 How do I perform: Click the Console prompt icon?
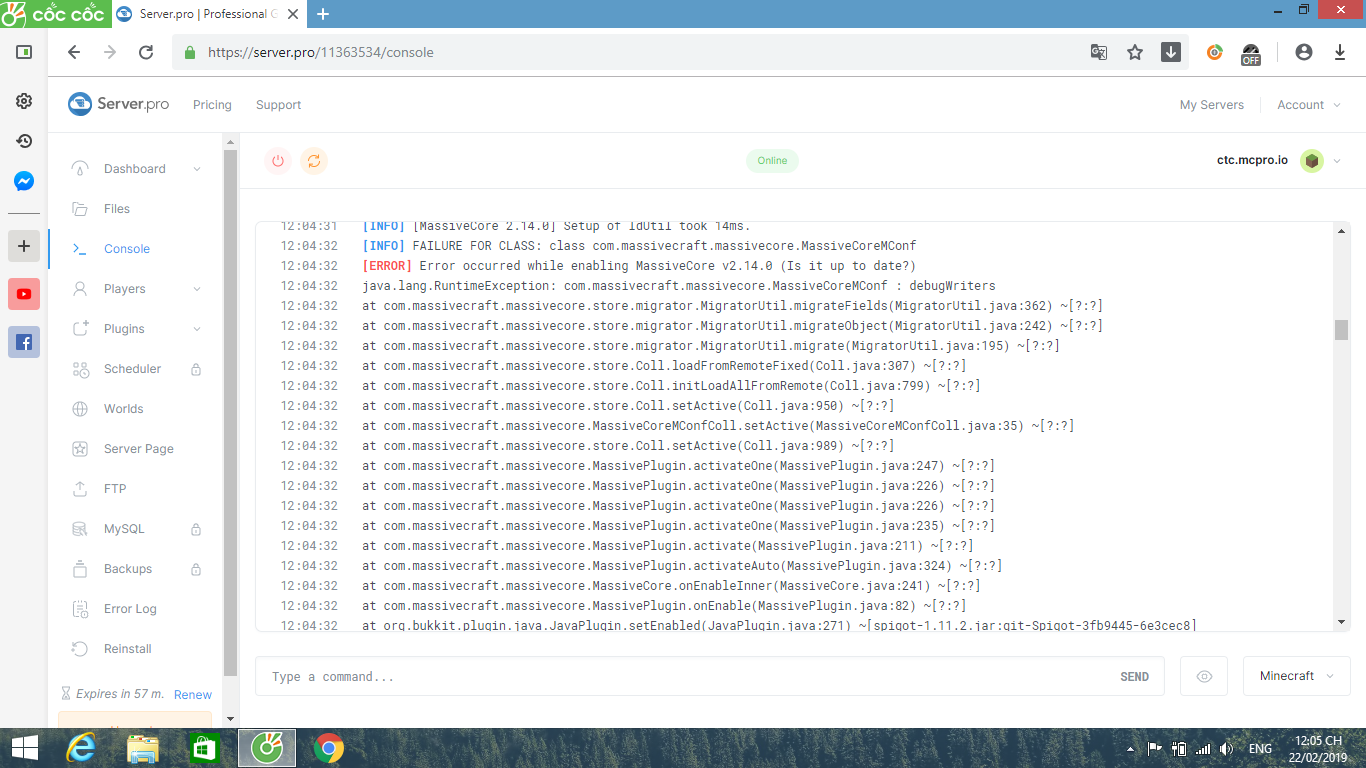pyautogui.click(x=81, y=249)
